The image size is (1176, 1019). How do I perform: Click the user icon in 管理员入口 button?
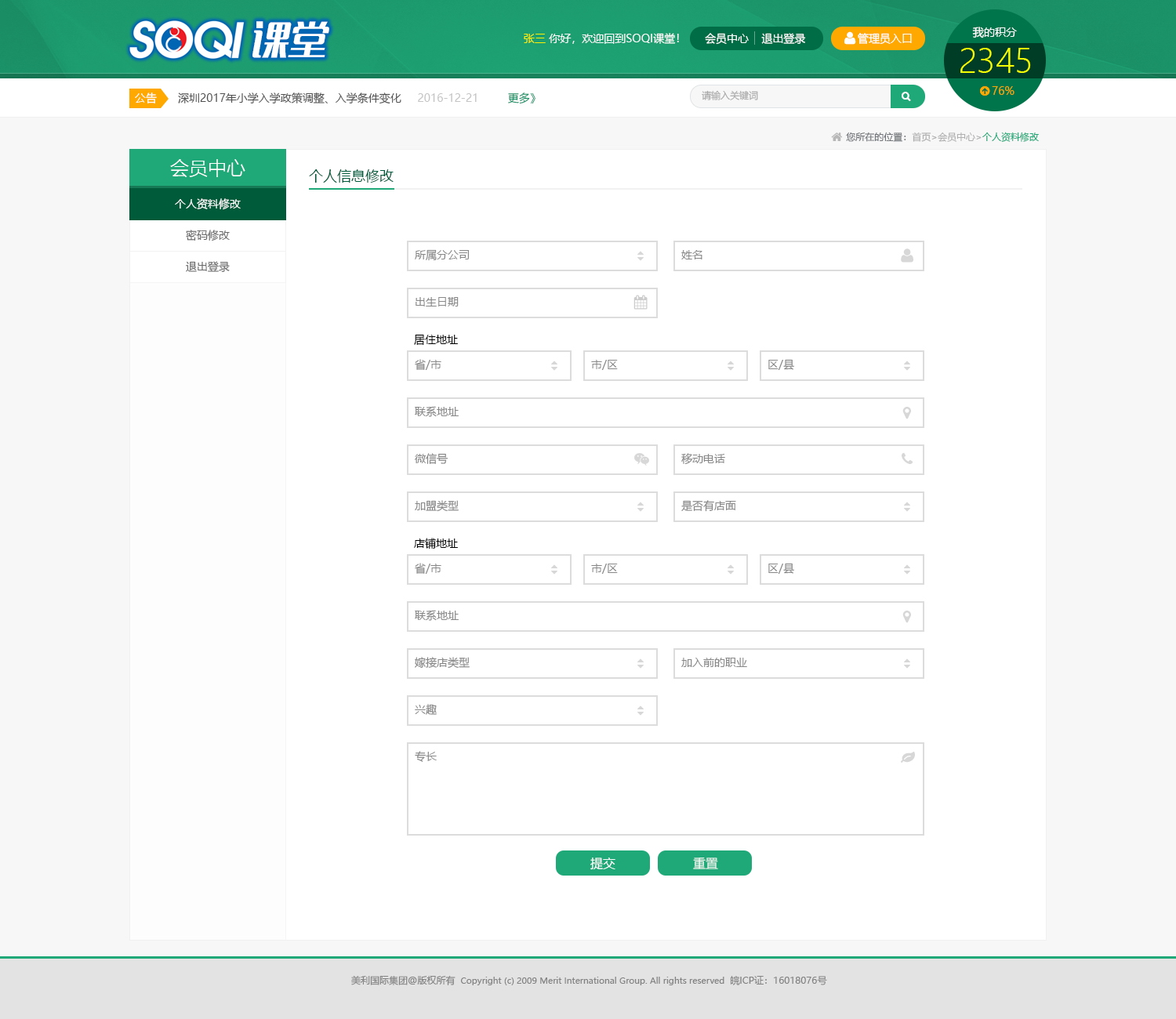(849, 38)
